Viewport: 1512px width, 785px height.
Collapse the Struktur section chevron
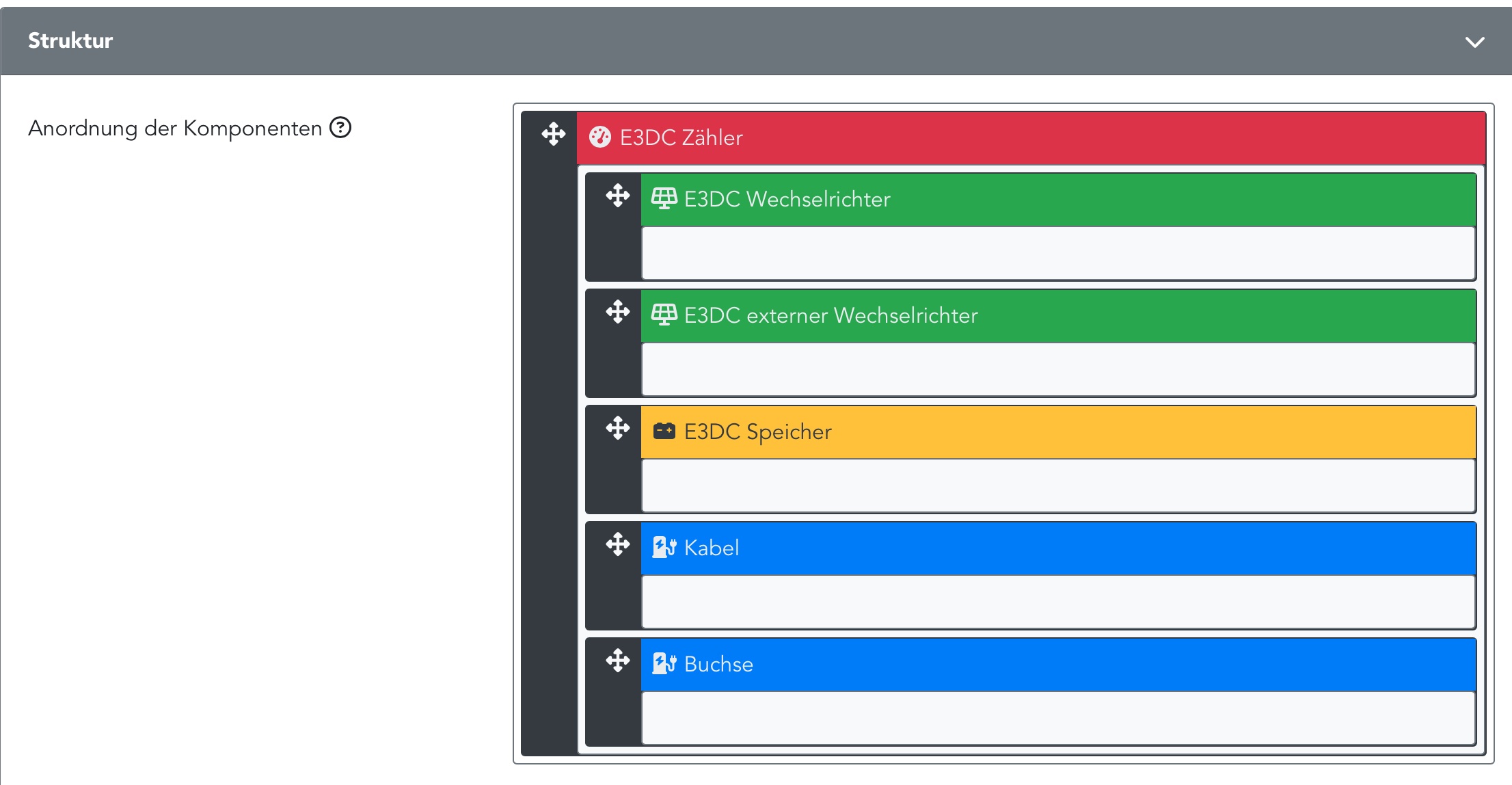(1474, 42)
